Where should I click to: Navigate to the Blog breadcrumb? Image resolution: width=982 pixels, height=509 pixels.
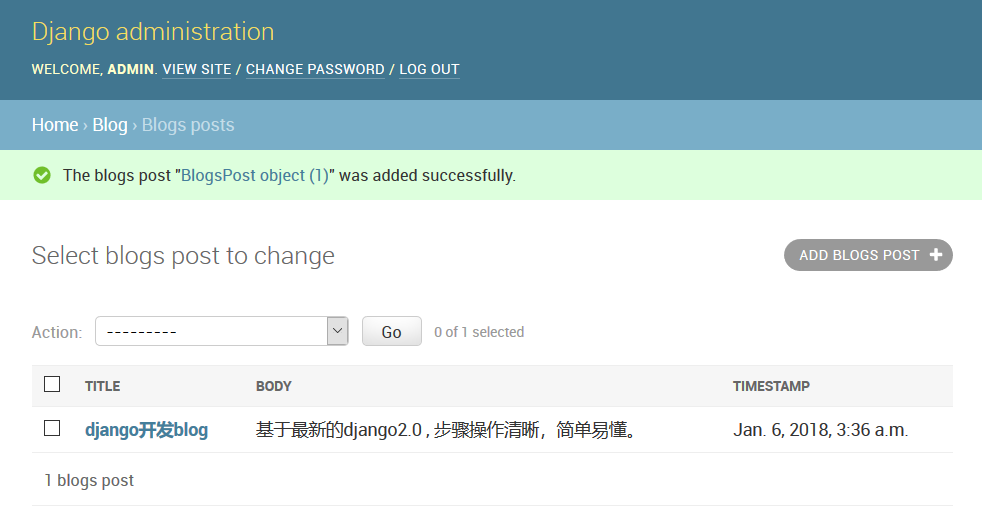coord(110,125)
